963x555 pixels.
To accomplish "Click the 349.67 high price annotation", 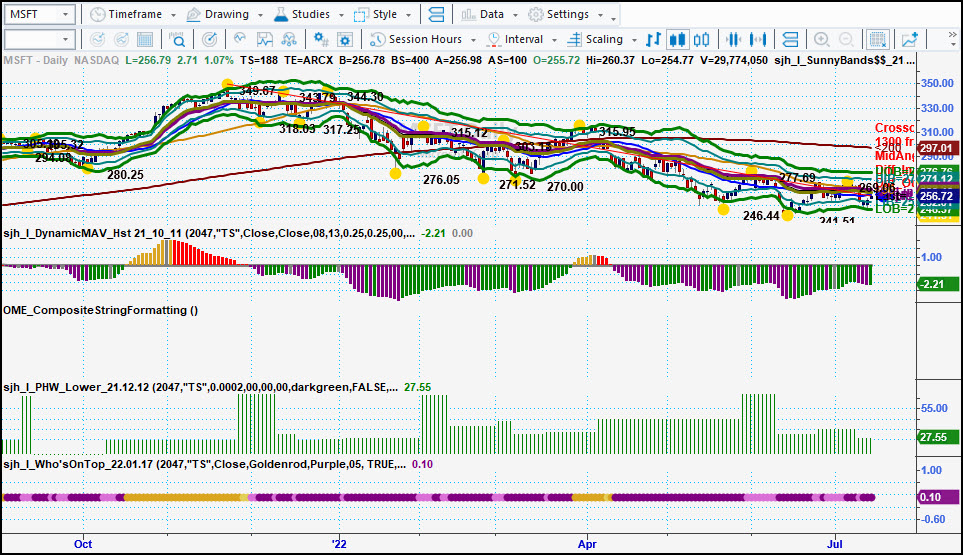I will (257, 91).
